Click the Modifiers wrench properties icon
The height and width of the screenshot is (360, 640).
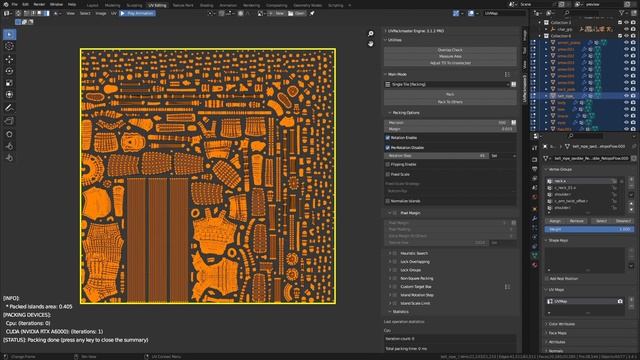pos(535,219)
